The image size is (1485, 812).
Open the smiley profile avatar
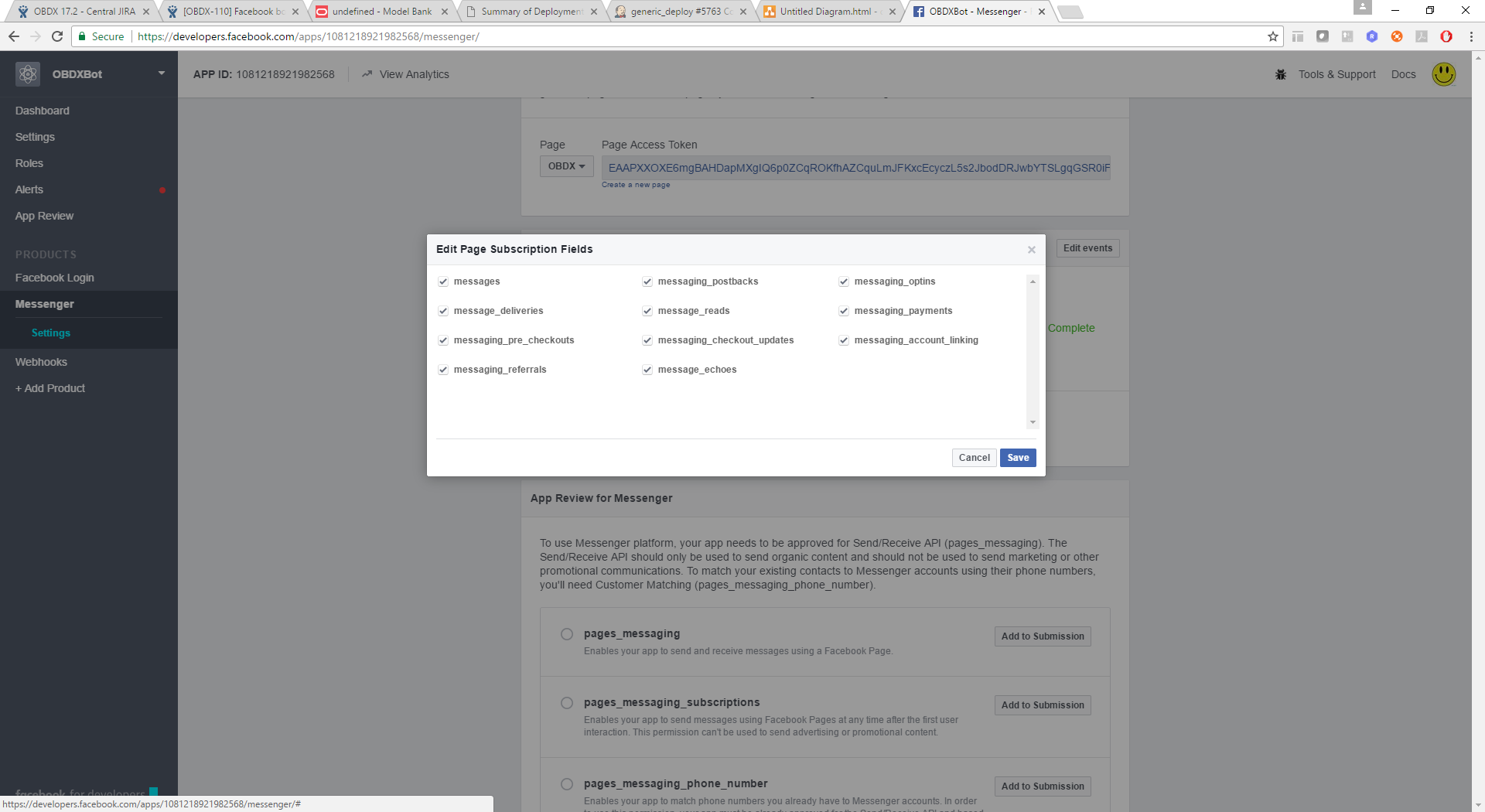click(1444, 74)
